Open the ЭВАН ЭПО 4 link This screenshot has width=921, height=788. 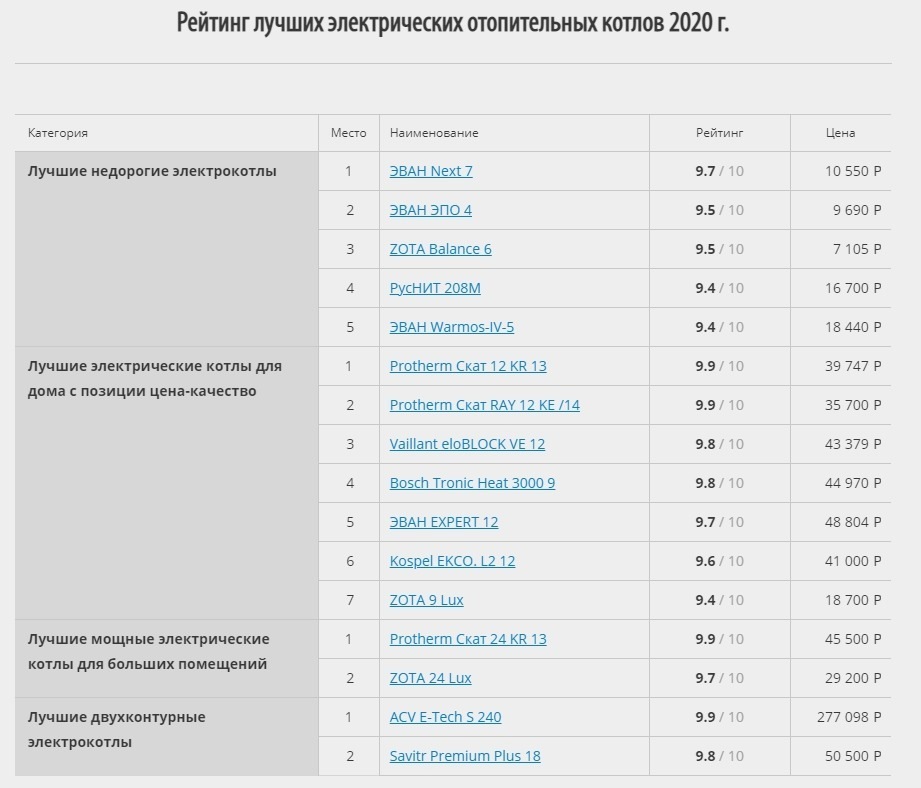431,210
